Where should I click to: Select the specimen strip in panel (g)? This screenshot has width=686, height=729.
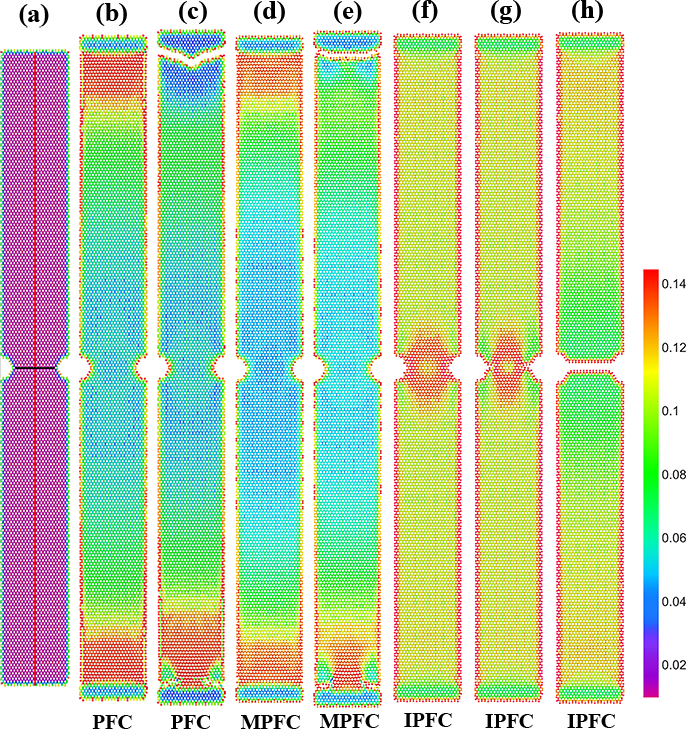tap(508, 367)
